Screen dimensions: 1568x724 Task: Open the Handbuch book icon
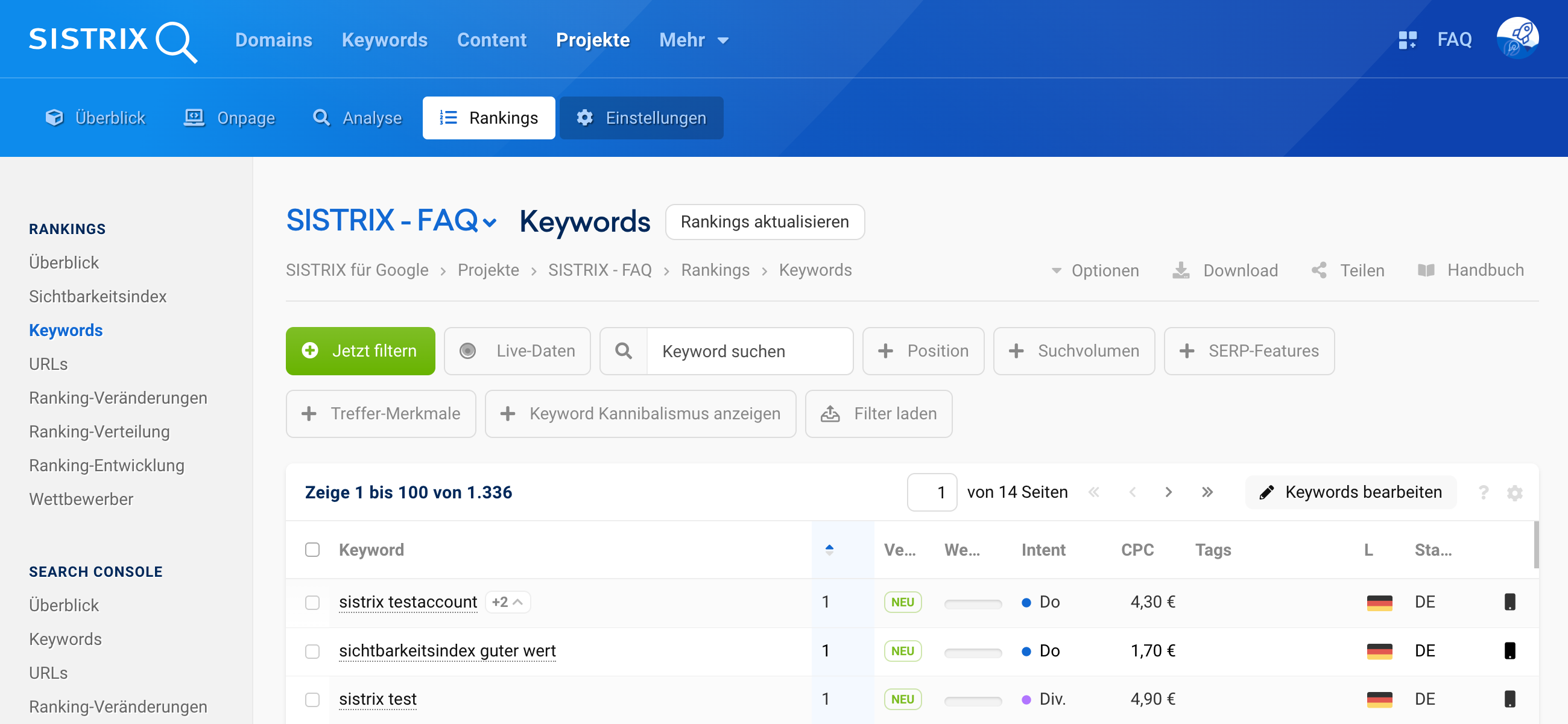(x=1426, y=270)
